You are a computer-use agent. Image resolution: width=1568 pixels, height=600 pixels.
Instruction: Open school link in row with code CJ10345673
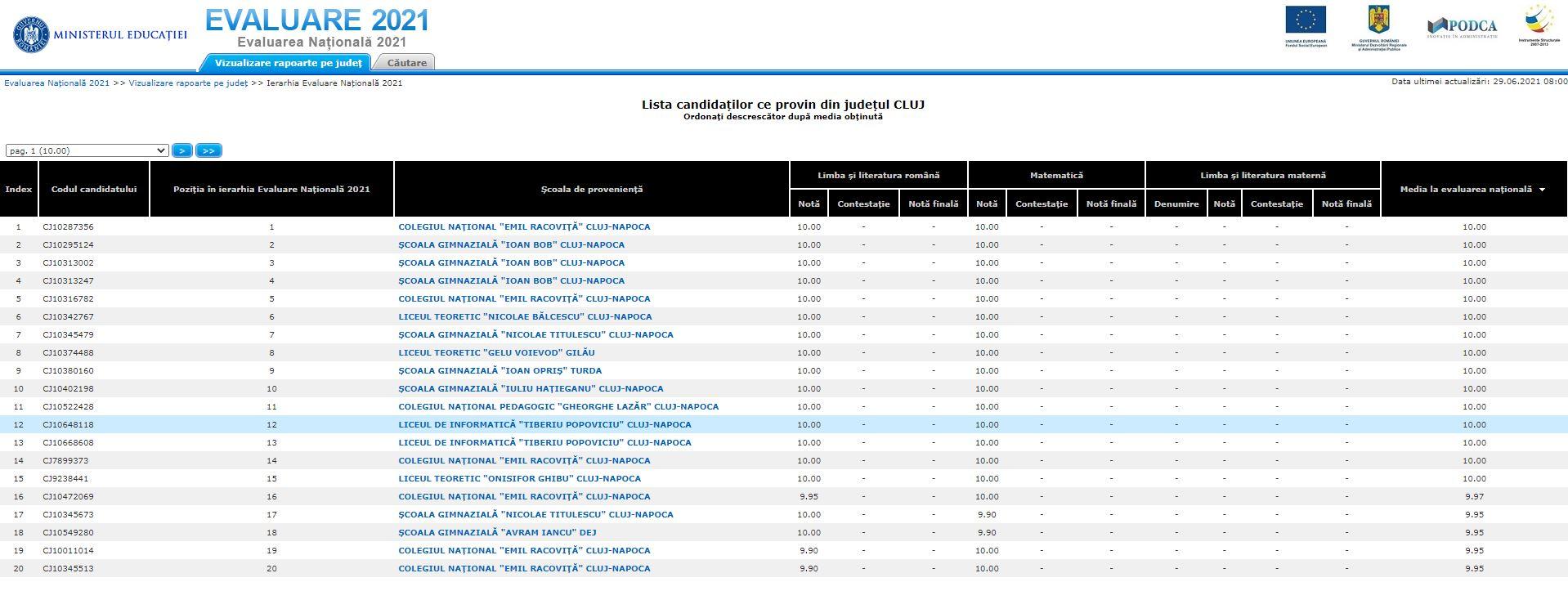(535, 514)
